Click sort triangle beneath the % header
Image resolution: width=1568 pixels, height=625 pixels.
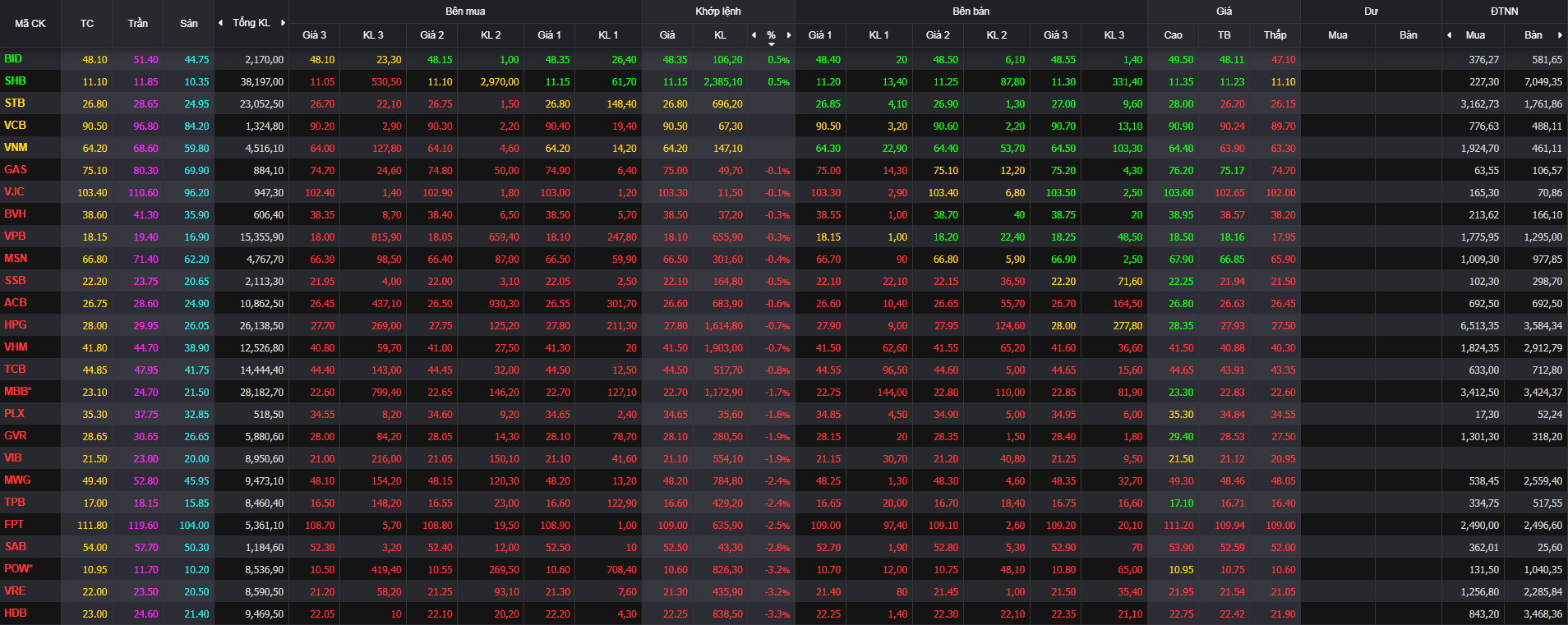click(x=771, y=44)
